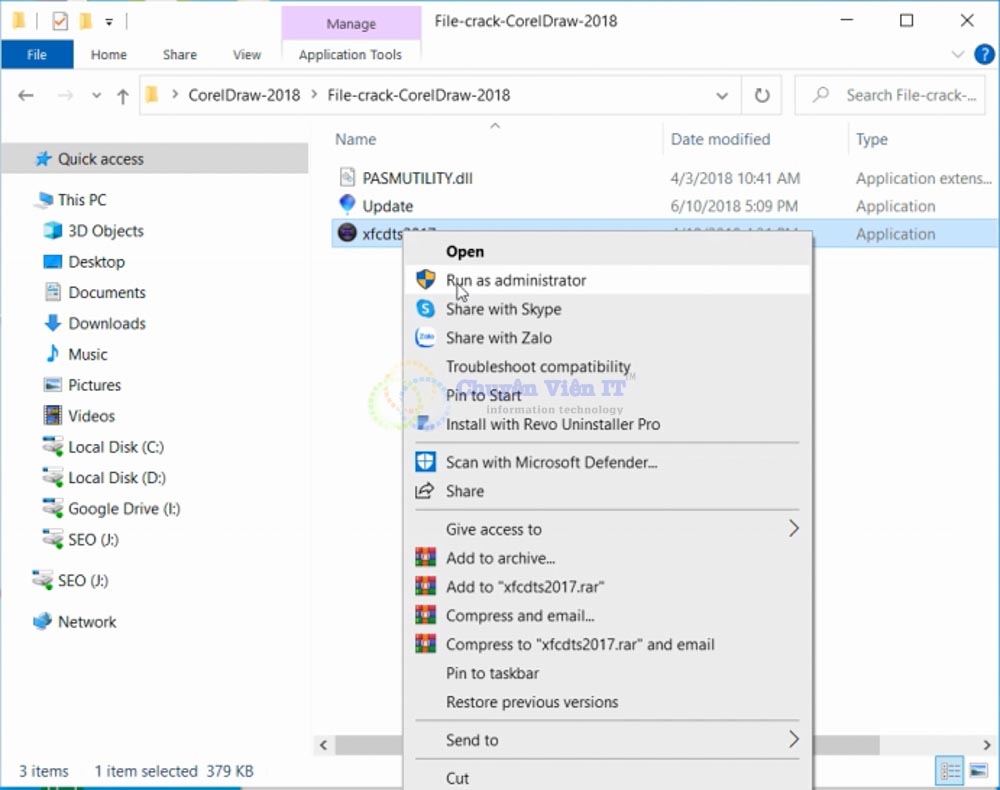The width and height of the screenshot is (1000, 790).
Task: Click the New folder icon in quick toolbar
Action: coord(85,21)
